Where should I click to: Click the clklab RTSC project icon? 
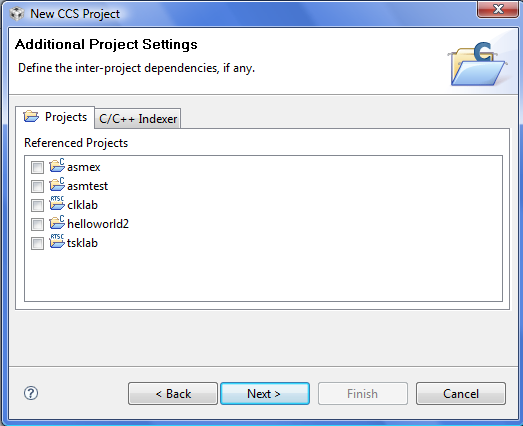pyautogui.click(x=57, y=203)
